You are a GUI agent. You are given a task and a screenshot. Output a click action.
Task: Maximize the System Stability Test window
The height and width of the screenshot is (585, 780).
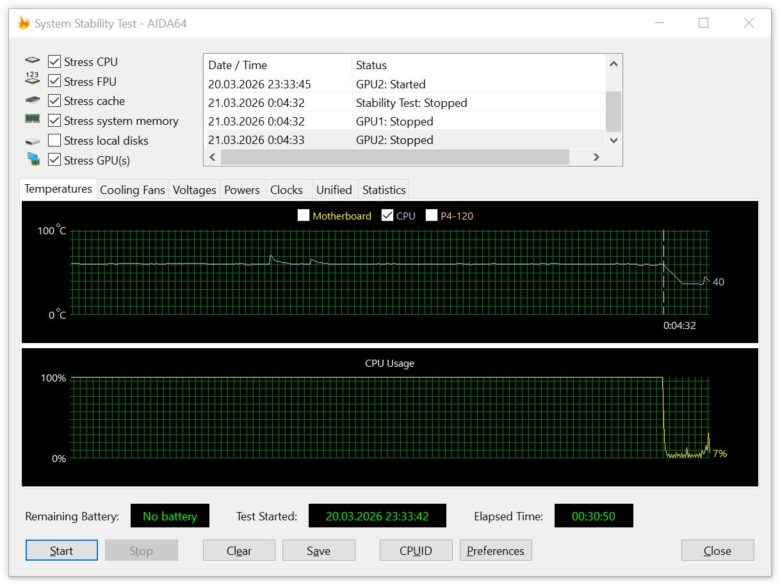(x=703, y=23)
